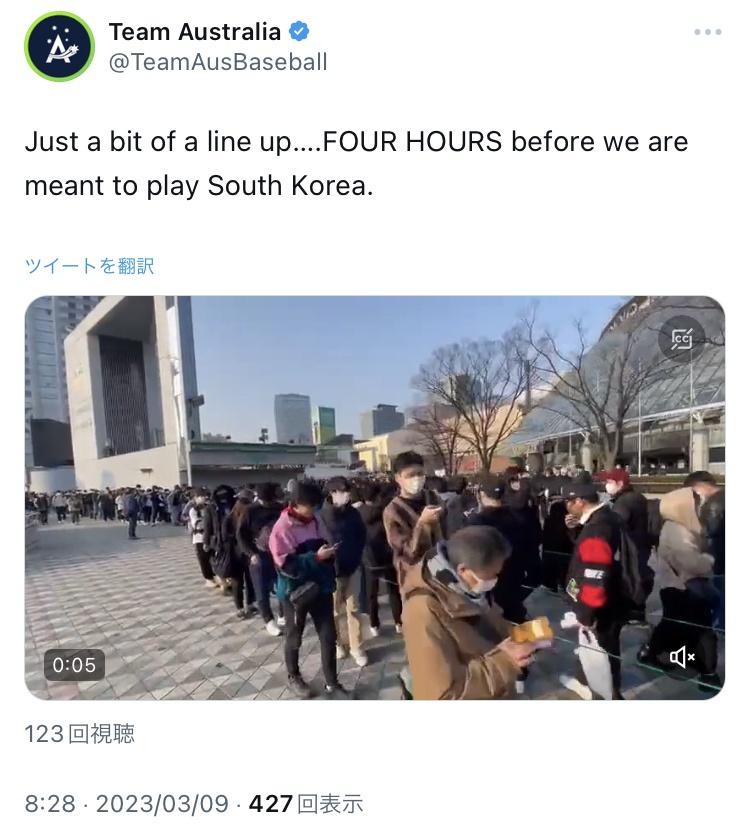The image size is (750, 836).
Task: Open the 8:28 tweet timestamp
Action: pyautogui.click(x=50, y=803)
